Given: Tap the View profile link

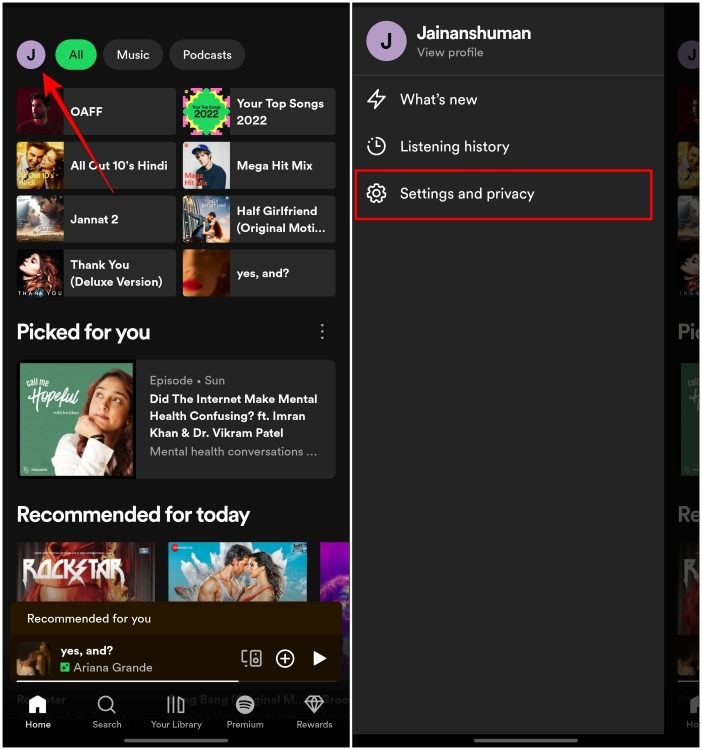Looking at the screenshot, I should click(450, 53).
